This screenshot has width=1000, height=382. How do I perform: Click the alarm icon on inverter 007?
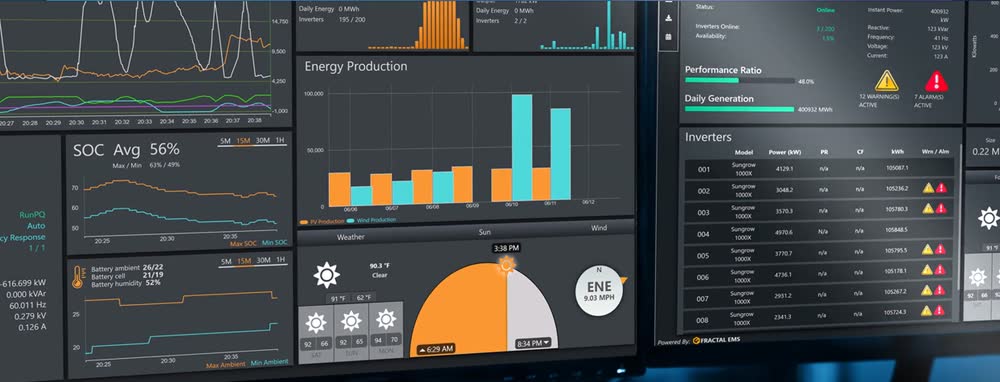click(939, 290)
